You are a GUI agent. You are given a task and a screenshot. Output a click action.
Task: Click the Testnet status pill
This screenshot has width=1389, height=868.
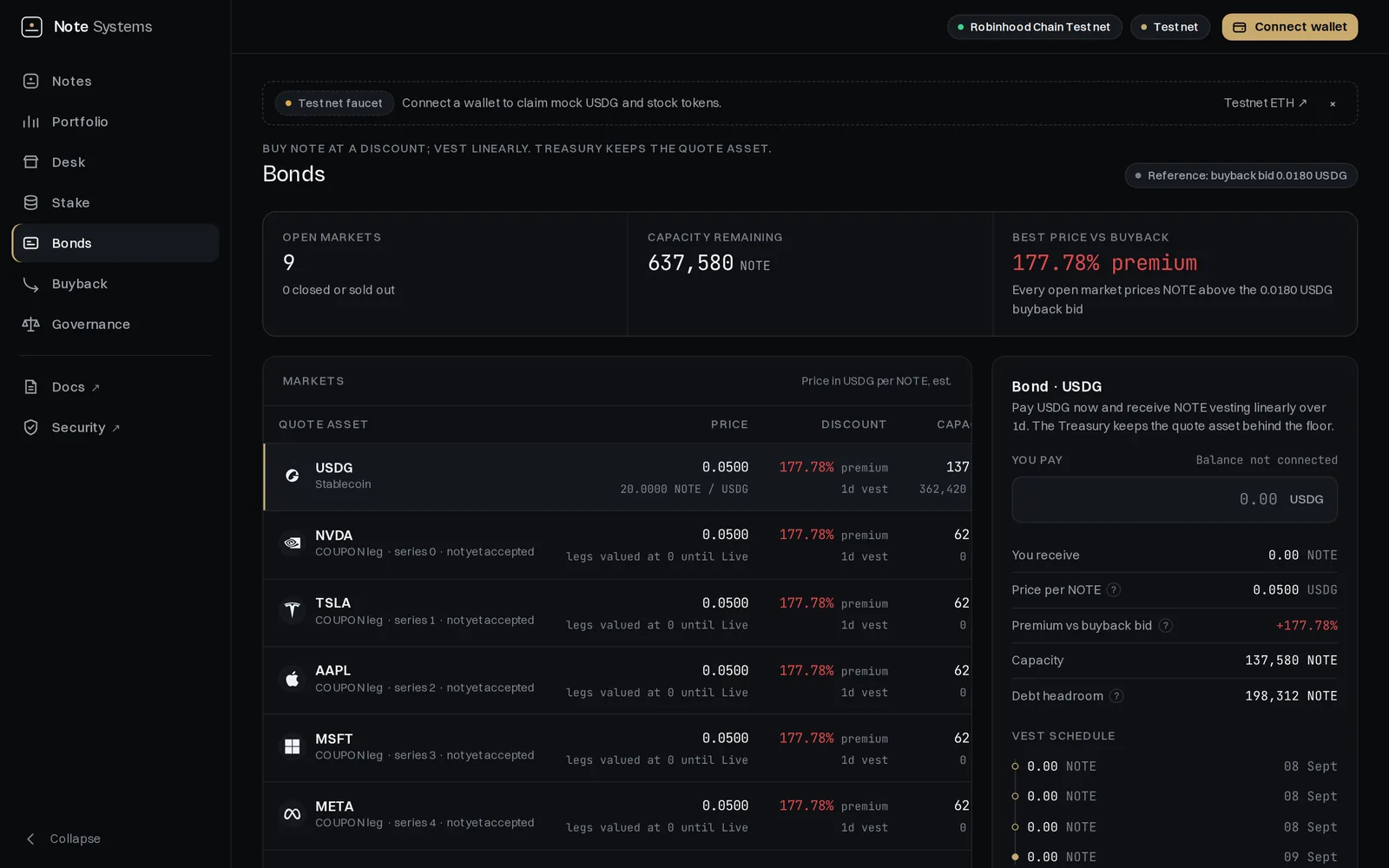coord(1170,27)
